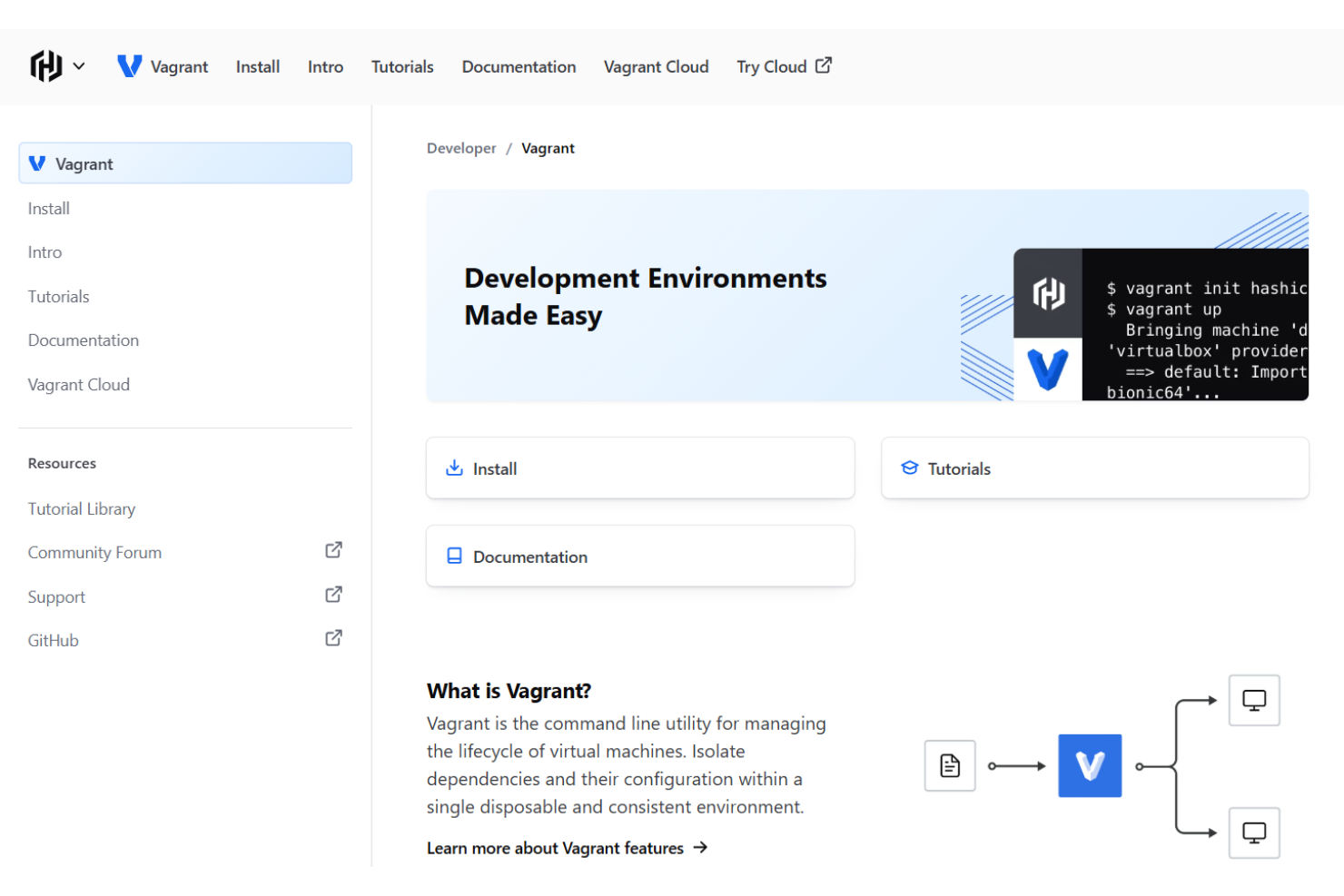Click the external-link icon beside Community Forum
The width and height of the screenshot is (1344, 896).
click(333, 549)
